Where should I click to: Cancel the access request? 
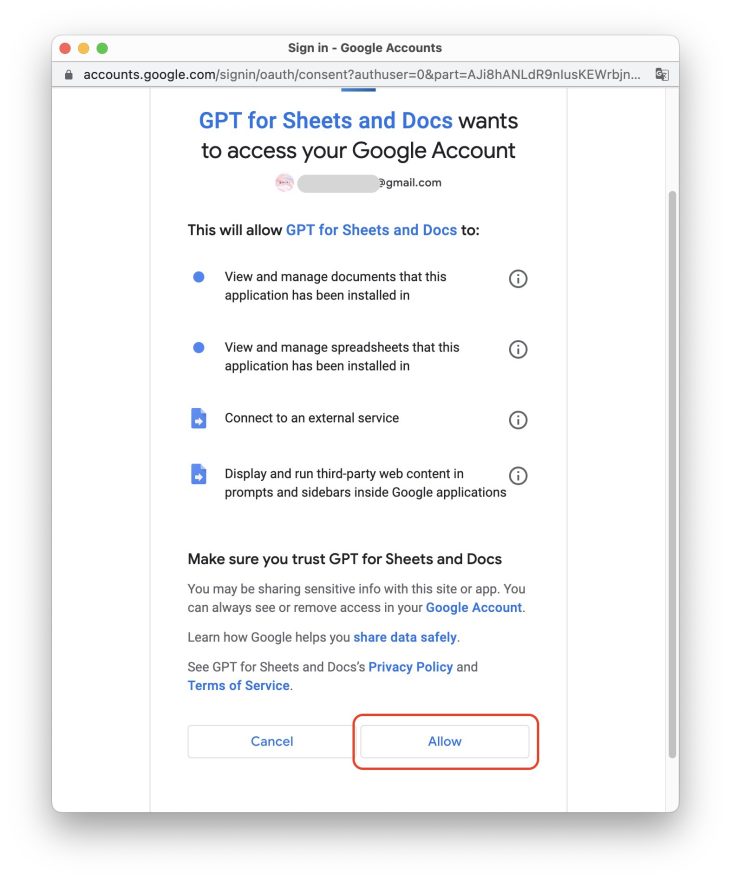coord(271,741)
